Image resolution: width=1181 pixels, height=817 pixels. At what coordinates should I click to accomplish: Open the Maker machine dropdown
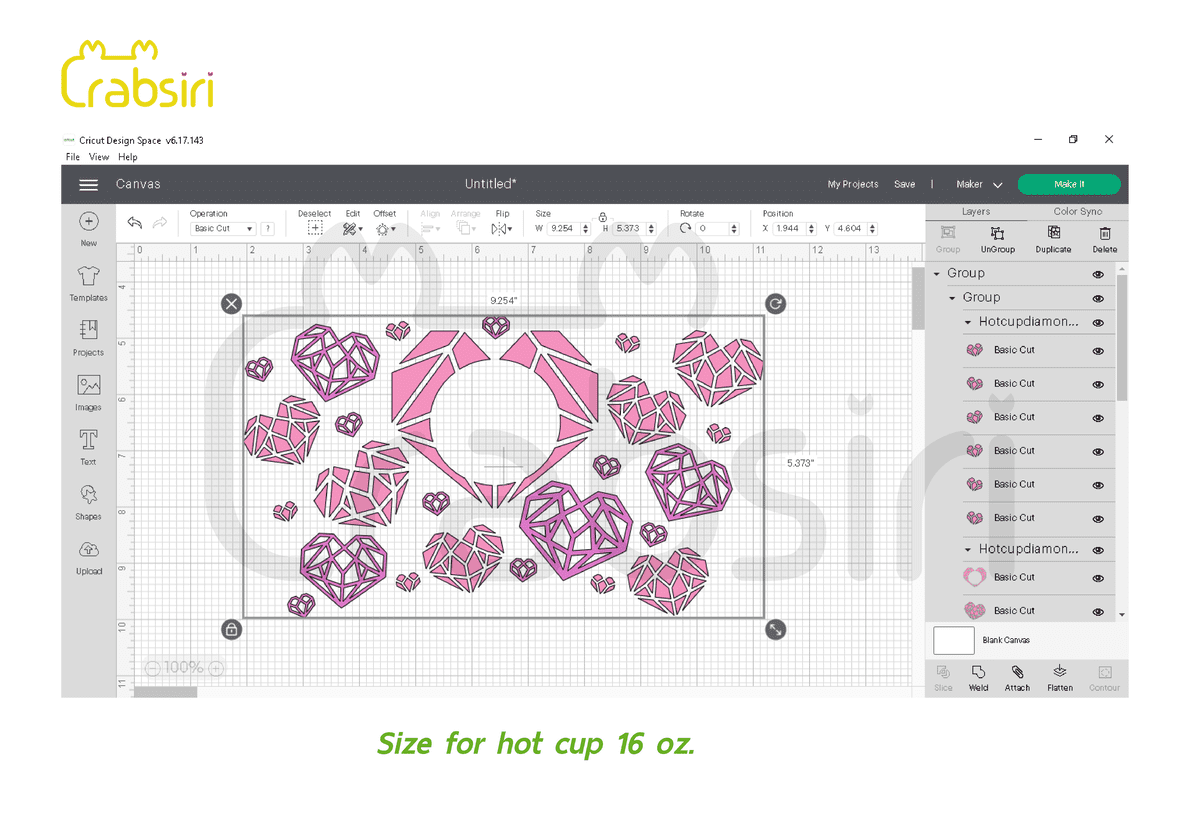coord(979,185)
